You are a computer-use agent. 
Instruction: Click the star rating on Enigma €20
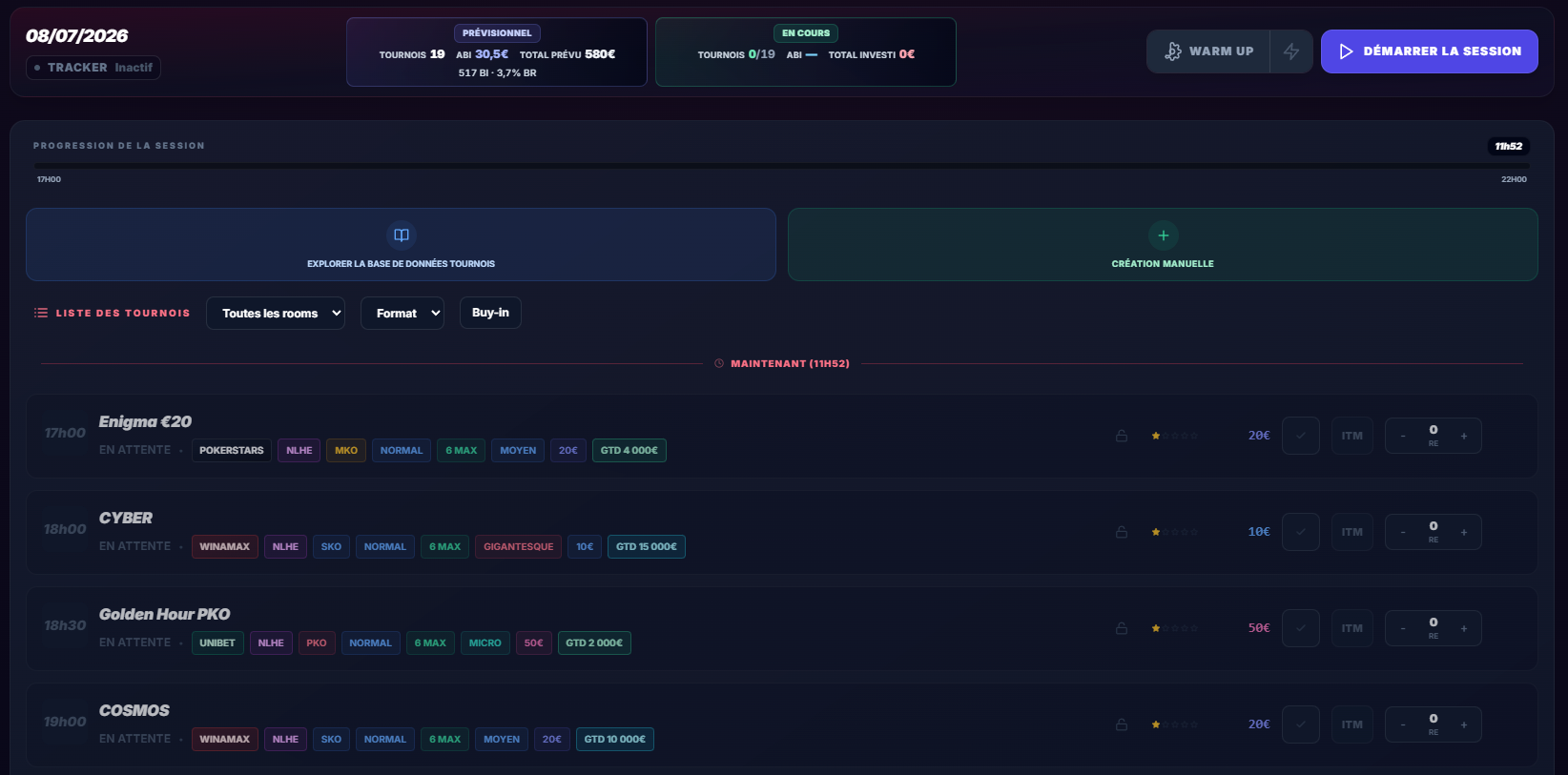tap(1174, 436)
